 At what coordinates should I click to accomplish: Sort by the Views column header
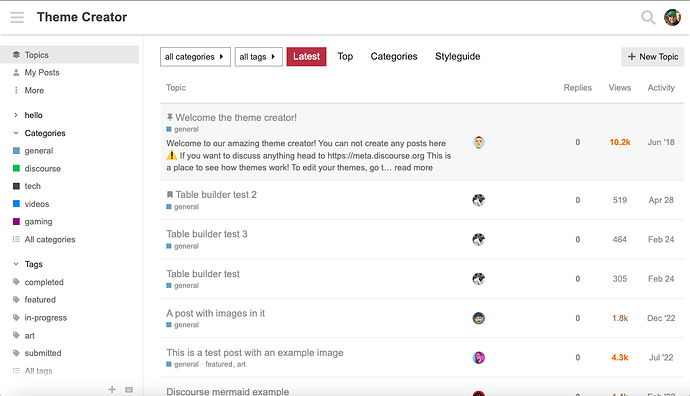pyautogui.click(x=620, y=88)
